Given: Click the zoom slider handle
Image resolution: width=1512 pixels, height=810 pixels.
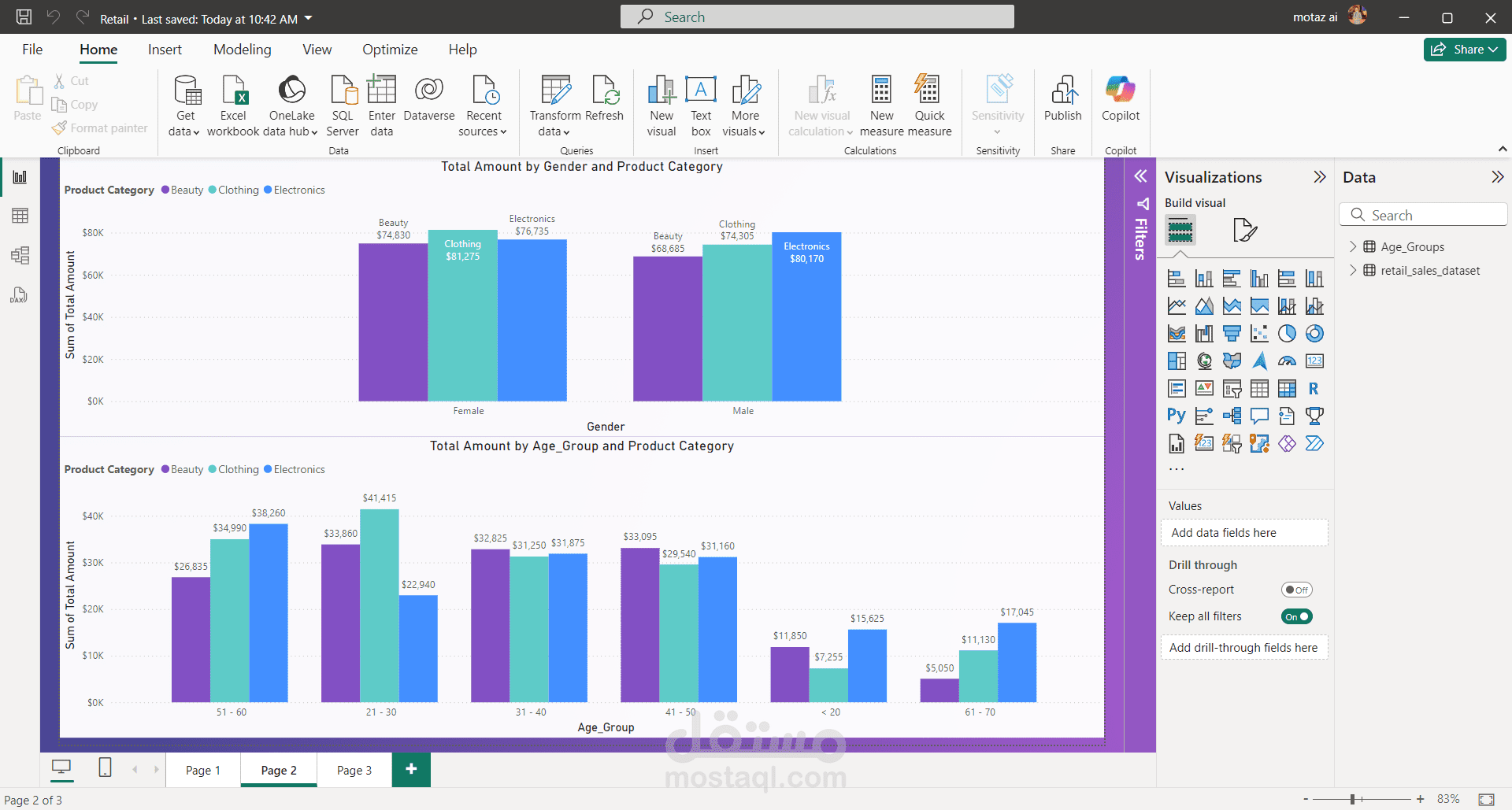Looking at the screenshot, I should (x=1352, y=799).
